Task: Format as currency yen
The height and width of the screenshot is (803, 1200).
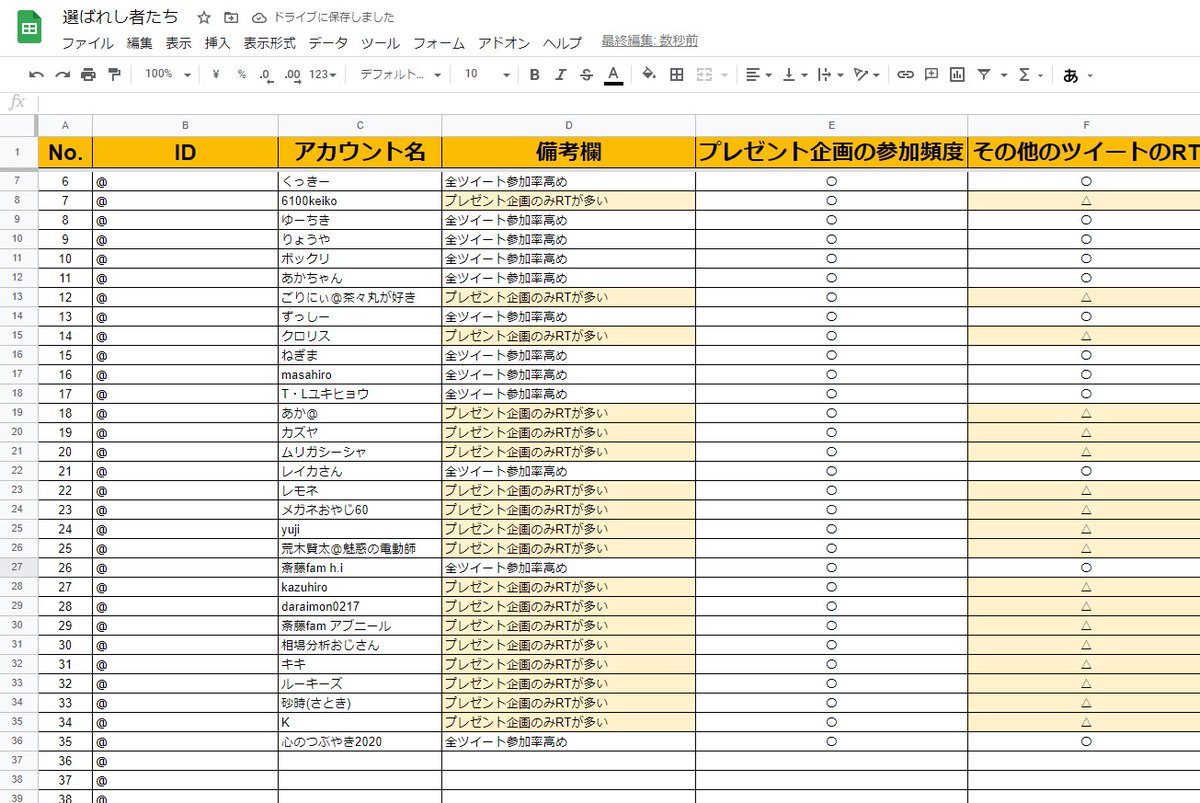Action: [x=217, y=74]
